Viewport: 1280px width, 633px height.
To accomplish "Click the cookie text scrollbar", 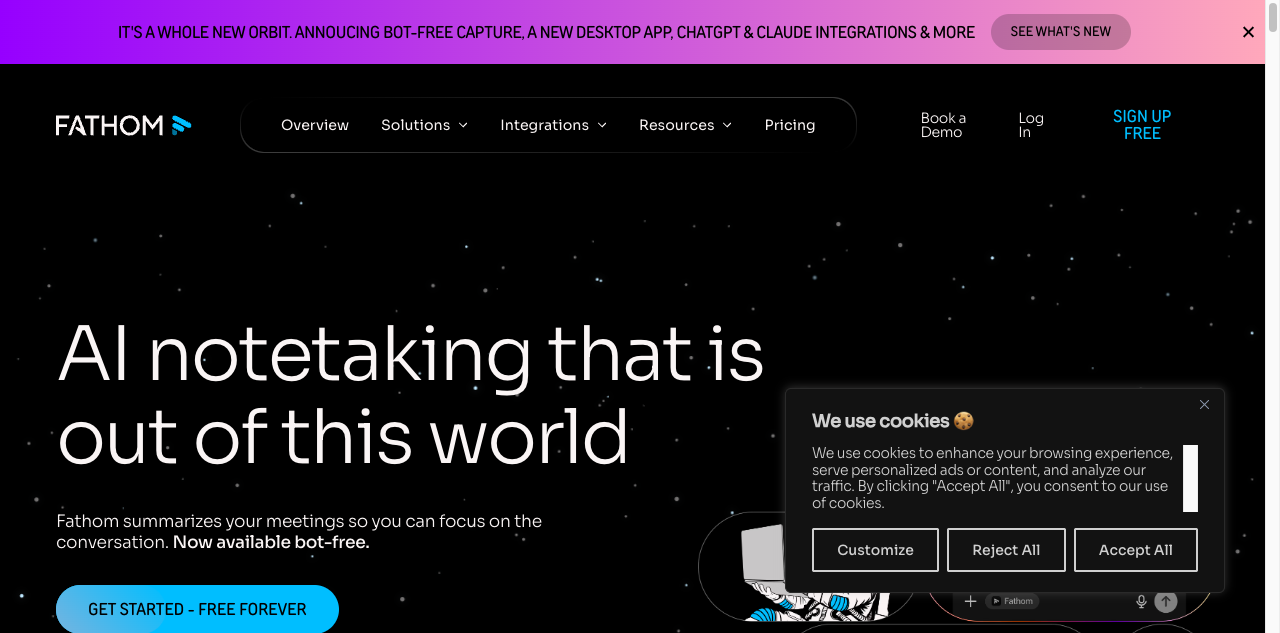I will (1190, 478).
